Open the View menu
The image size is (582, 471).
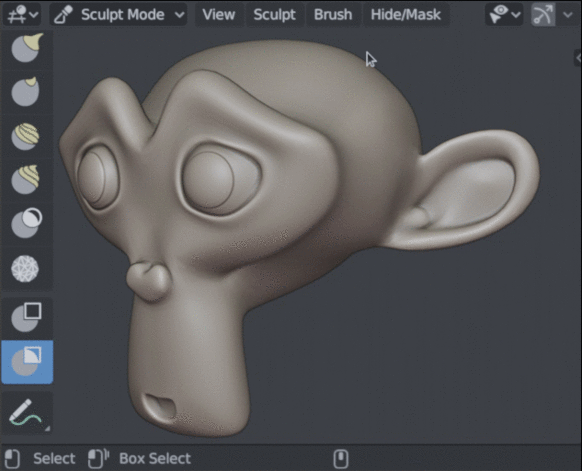219,14
